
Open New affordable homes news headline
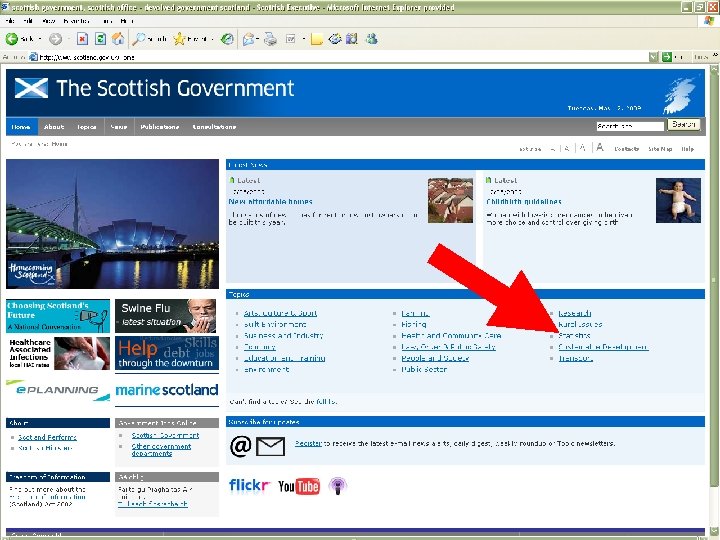pos(270,202)
